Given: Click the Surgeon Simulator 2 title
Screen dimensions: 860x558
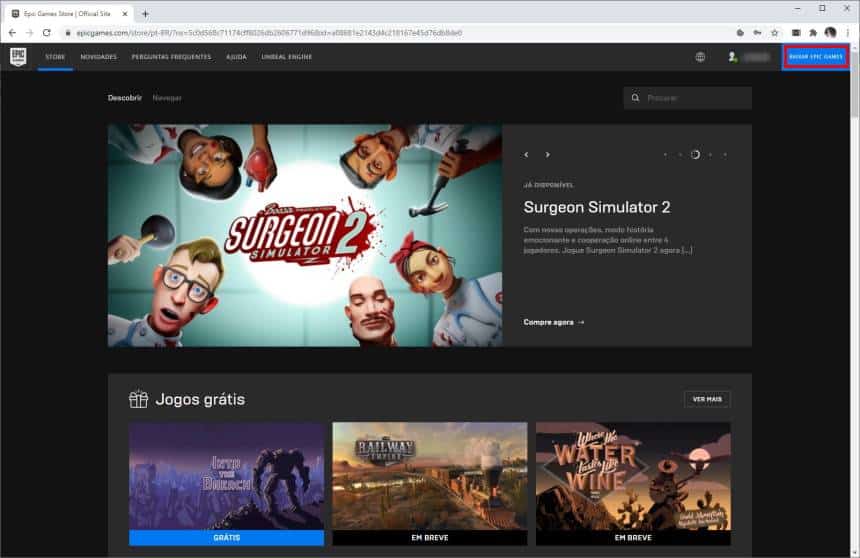Looking at the screenshot, I should pos(597,207).
